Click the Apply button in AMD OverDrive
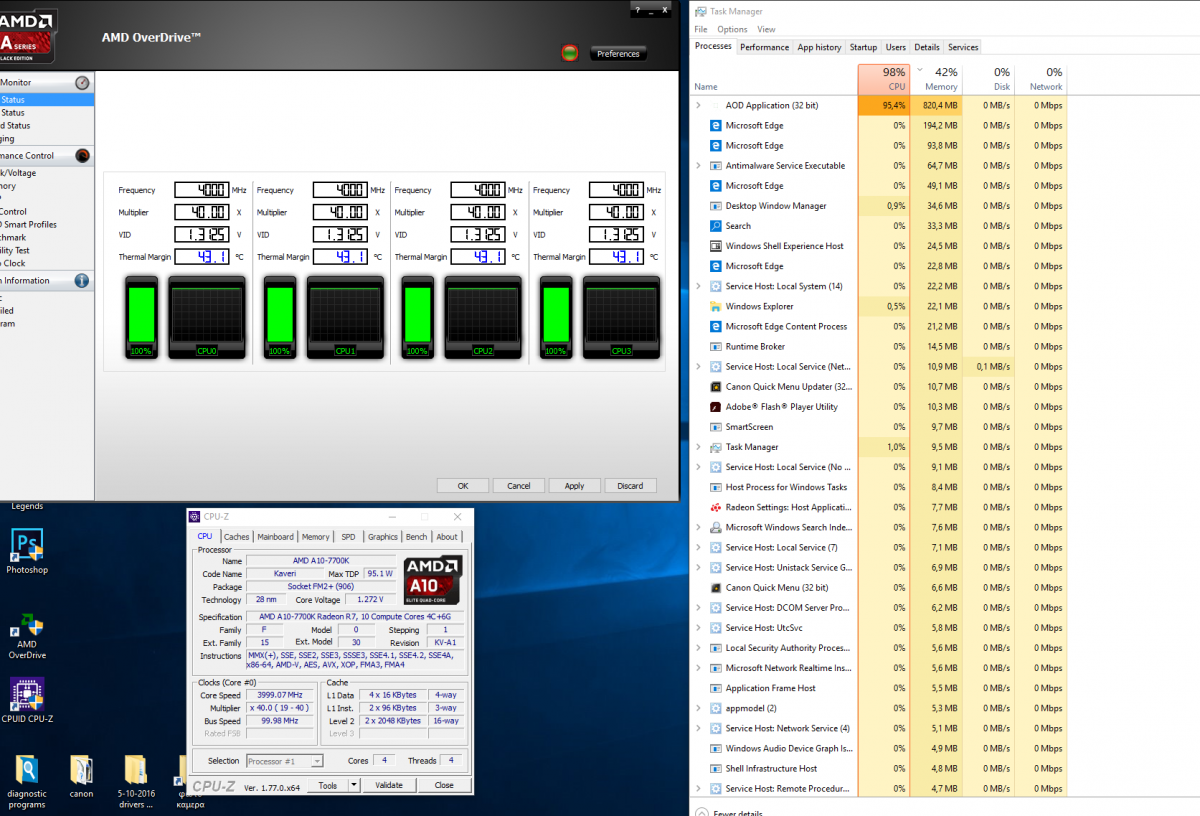 click(x=574, y=486)
